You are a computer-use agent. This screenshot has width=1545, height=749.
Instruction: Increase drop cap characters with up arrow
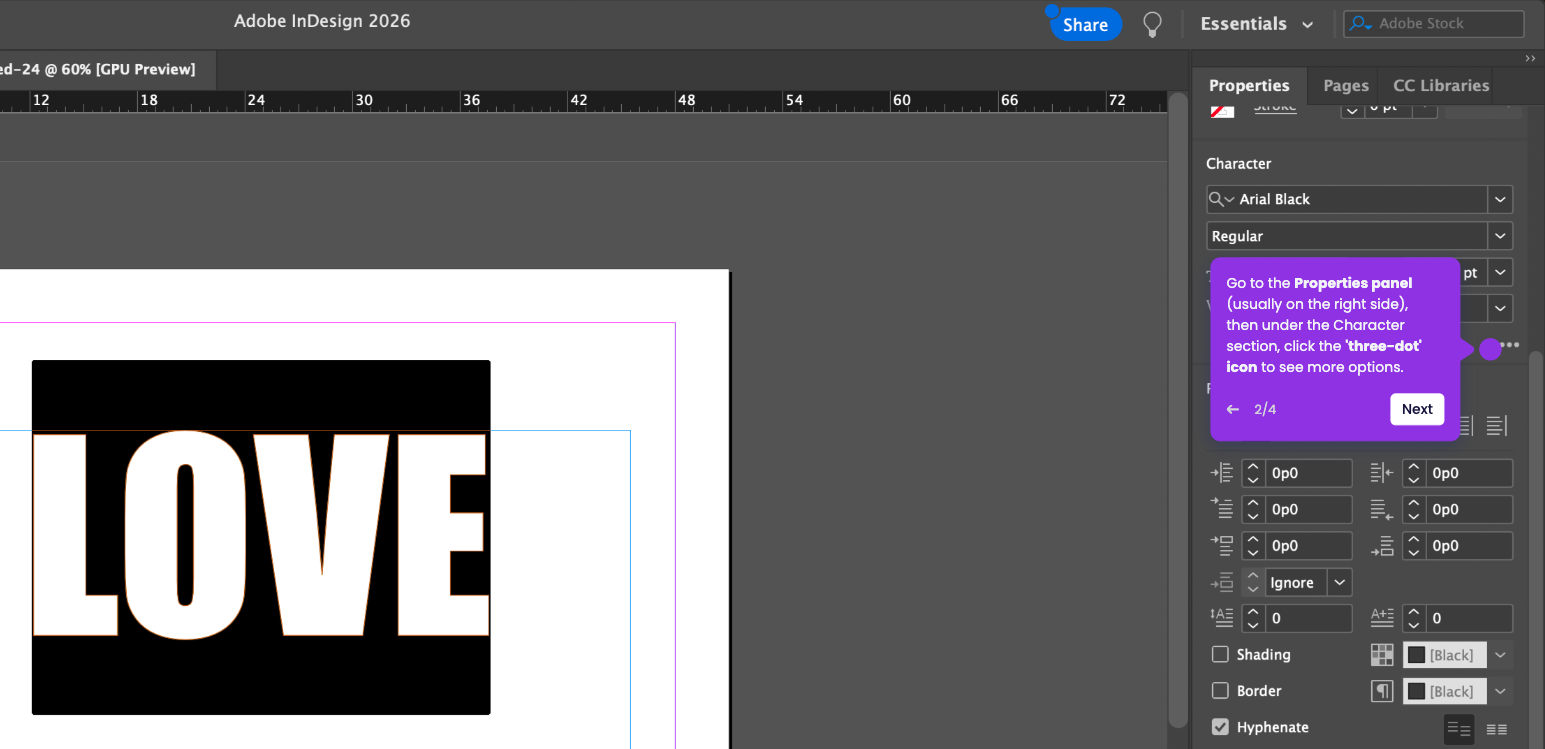pyautogui.click(x=1413, y=612)
